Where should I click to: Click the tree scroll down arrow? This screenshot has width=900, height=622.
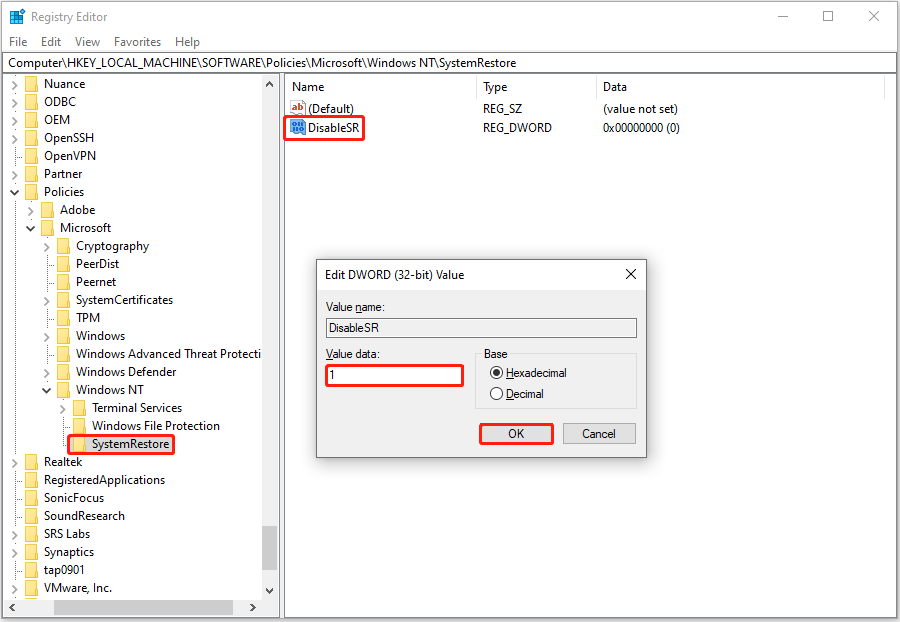pyautogui.click(x=269, y=590)
